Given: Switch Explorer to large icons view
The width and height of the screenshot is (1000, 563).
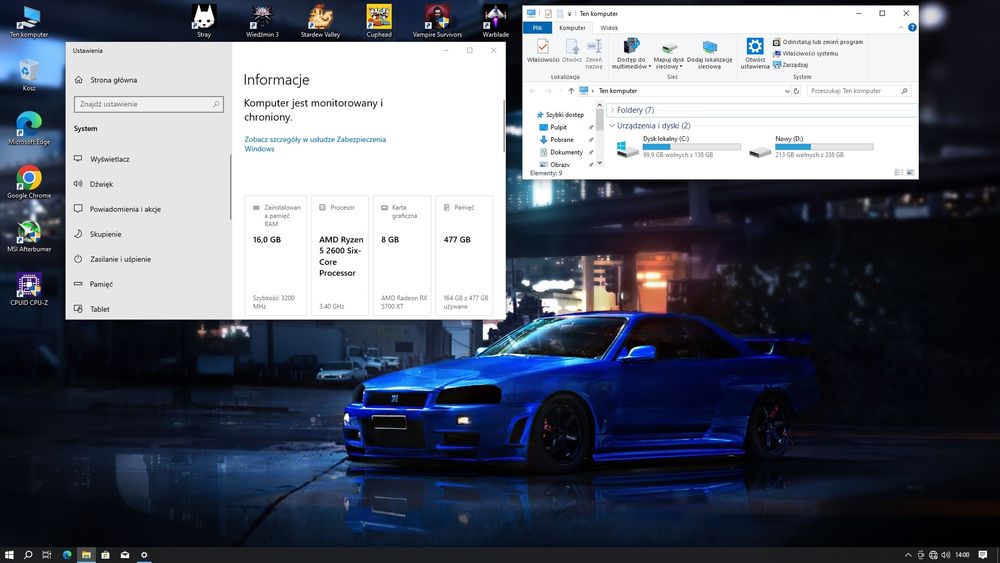Looking at the screenshot, I should (x=910, y=173).
